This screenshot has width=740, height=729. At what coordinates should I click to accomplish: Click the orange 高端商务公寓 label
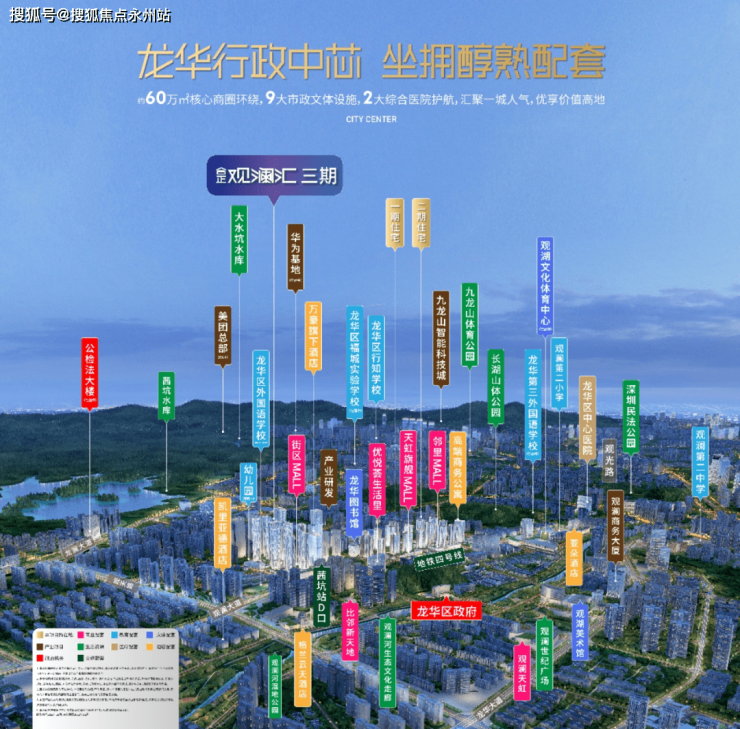tap(457, 468)
